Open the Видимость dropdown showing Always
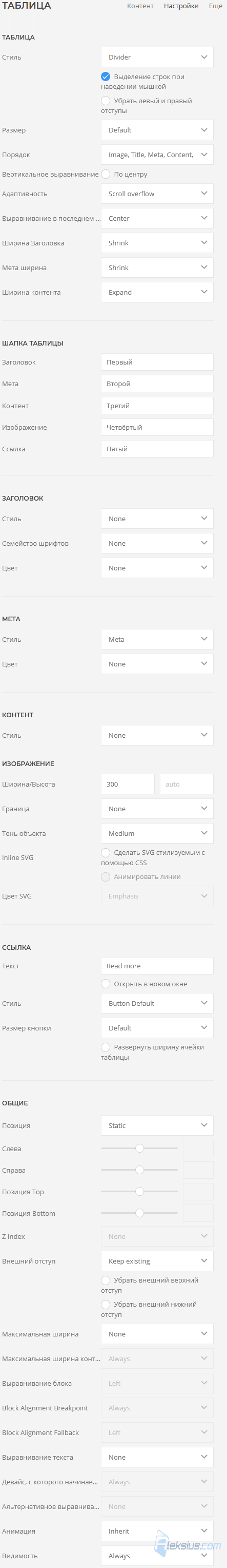Screen dimensions: 227x1568 (157, 1556)
